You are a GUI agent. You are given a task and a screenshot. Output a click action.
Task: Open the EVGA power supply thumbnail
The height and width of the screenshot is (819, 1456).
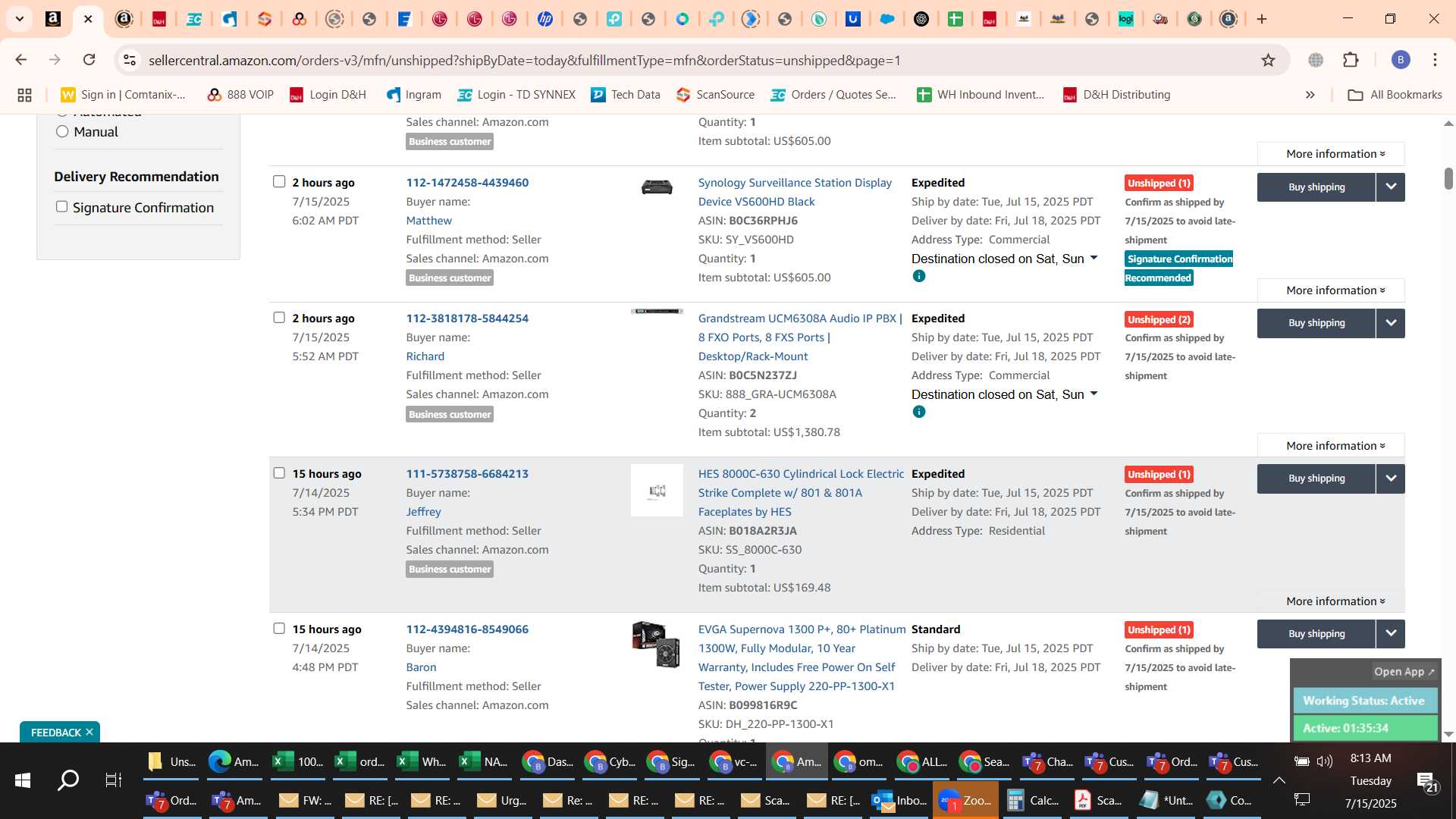[657, 645]
